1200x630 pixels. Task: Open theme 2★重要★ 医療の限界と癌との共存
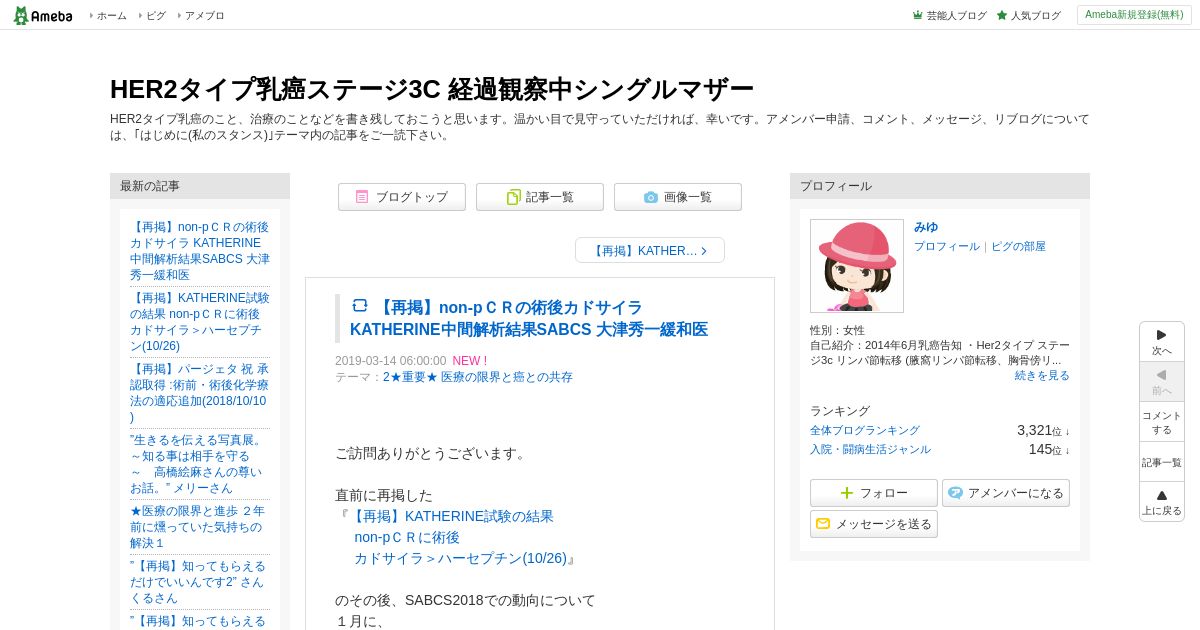click(478, 377)
